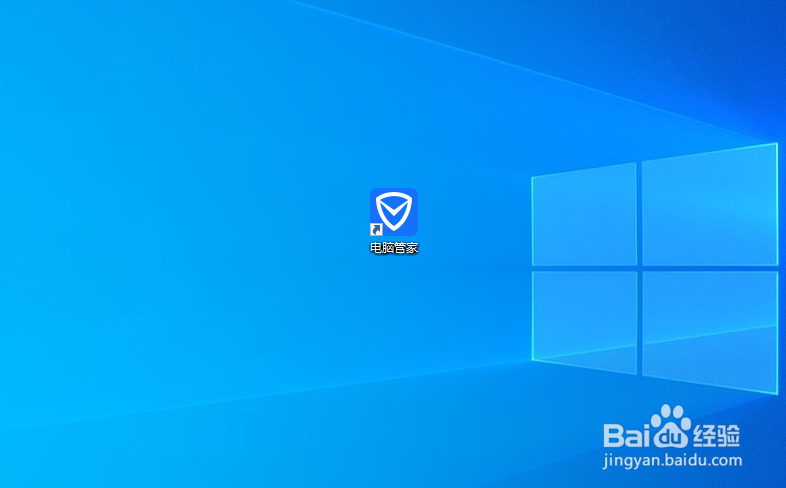Select the 电脑管家 shield desktop icon
786x488 pixels.
394,212
